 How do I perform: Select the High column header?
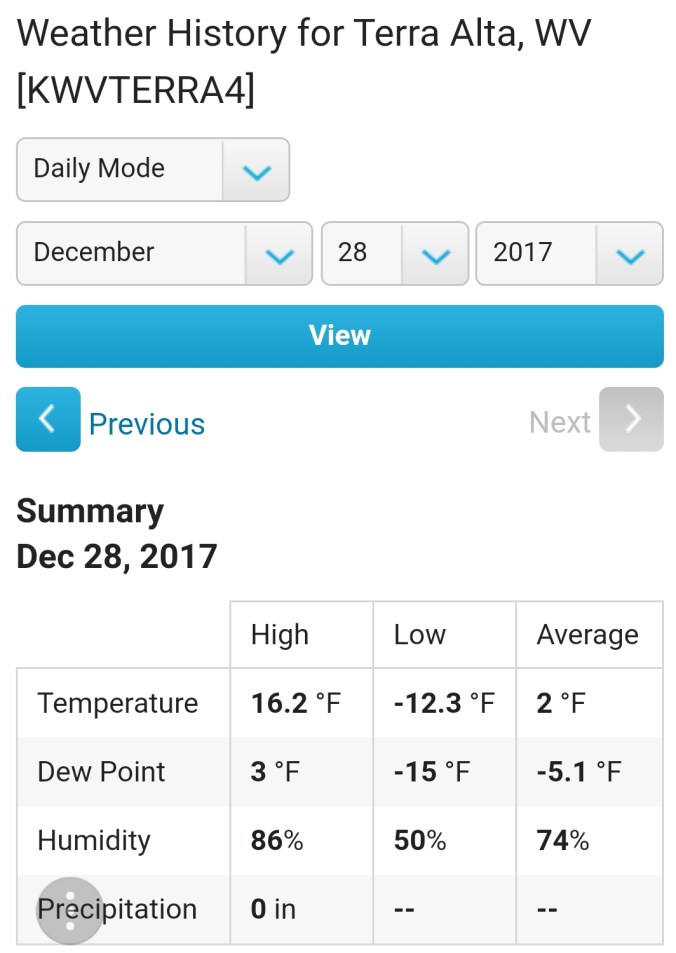(x=280, y=634)
